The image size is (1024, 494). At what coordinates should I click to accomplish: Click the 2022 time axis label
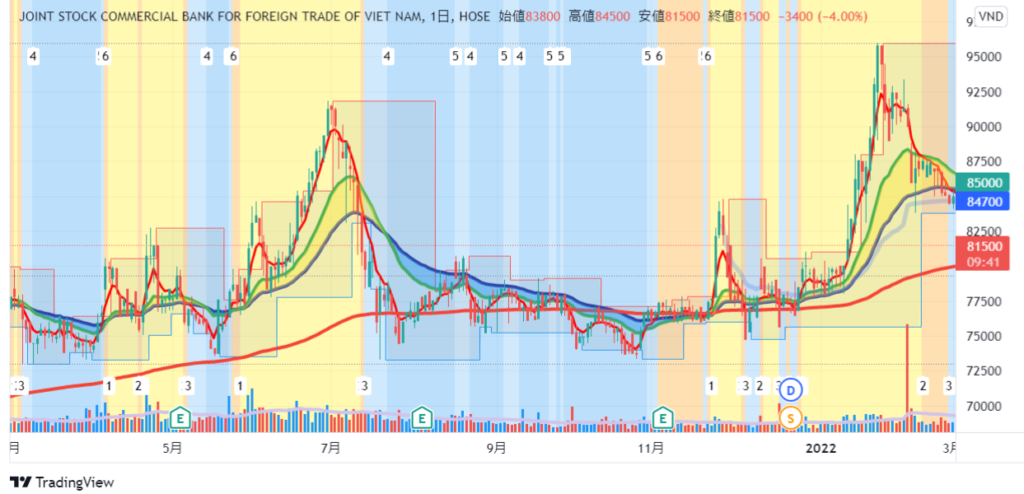coord(821,448)
